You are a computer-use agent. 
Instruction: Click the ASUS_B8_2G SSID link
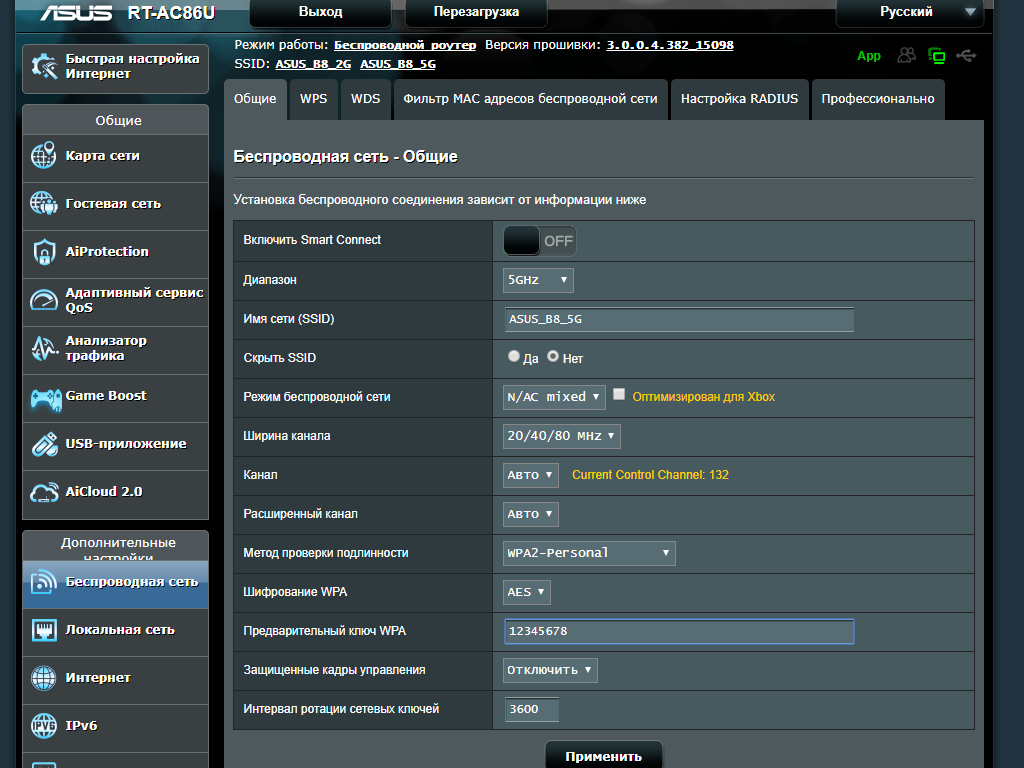313,64
